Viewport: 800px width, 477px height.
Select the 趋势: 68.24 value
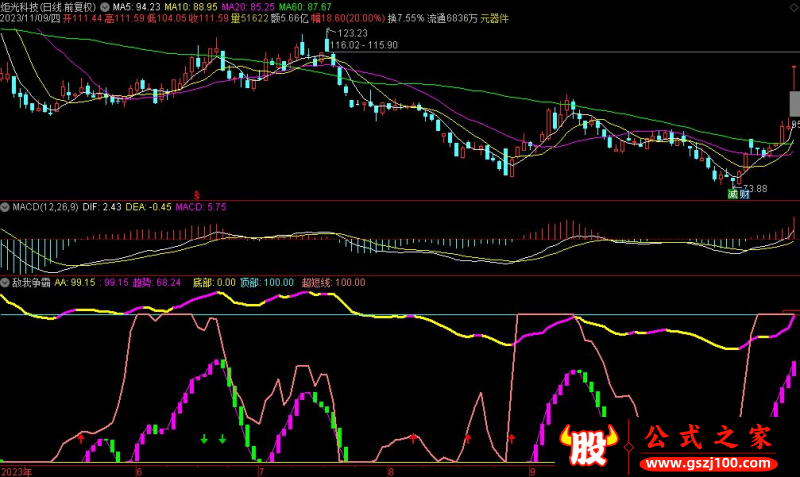pyautogui.click(x=157, y=283)
